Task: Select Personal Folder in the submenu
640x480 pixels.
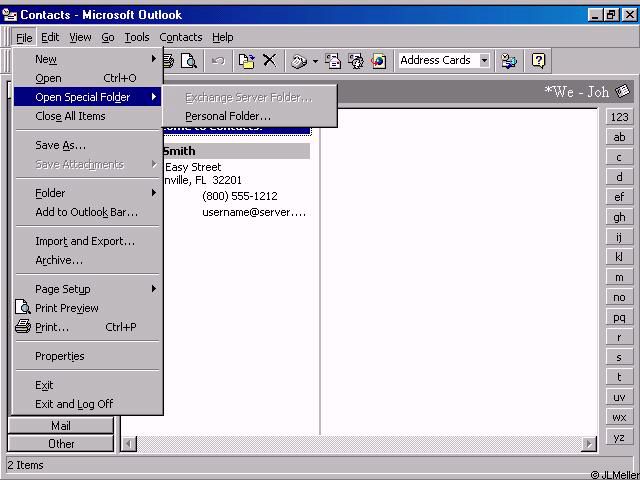Action: click(x=250, y=116)
